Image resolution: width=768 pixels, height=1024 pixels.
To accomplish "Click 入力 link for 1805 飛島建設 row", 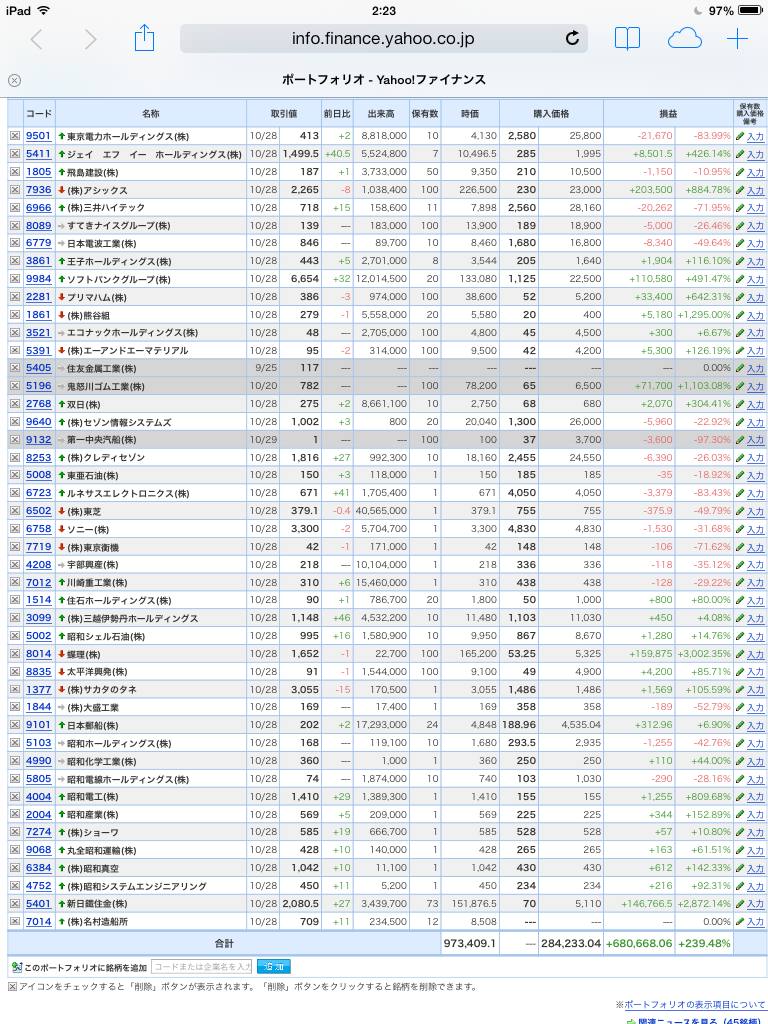I will (755, 172).
